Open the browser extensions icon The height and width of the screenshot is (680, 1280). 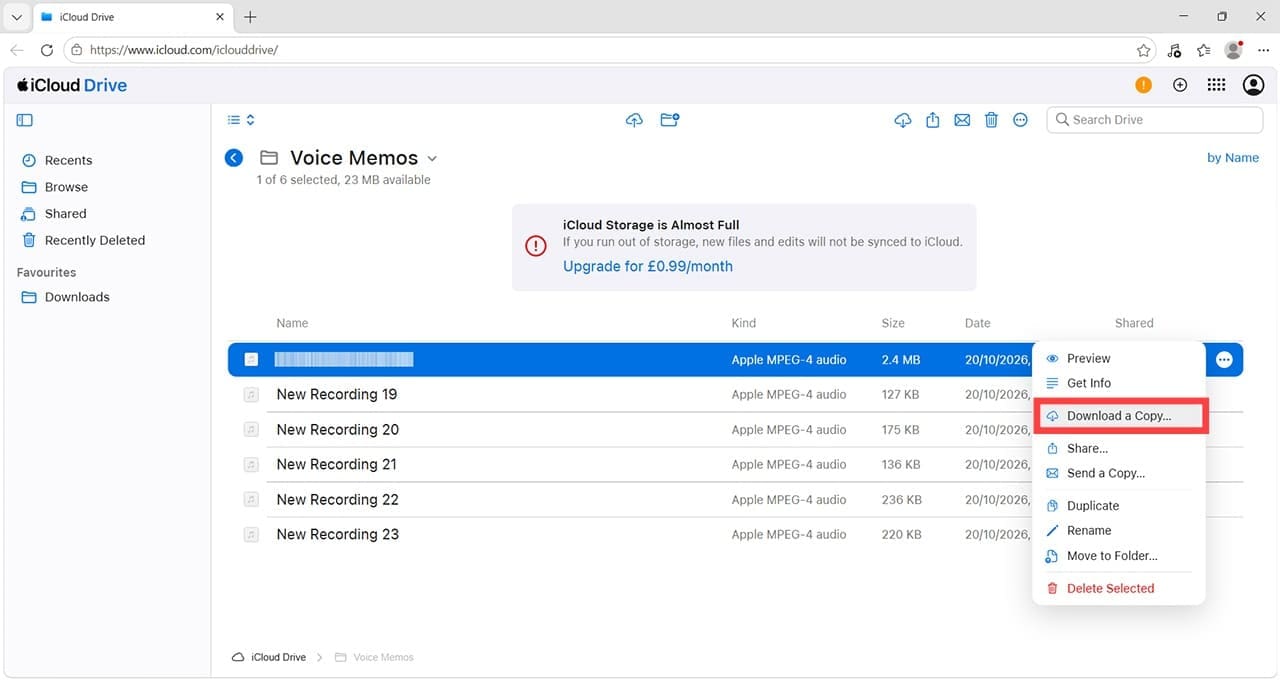(x=1174, y=50)
